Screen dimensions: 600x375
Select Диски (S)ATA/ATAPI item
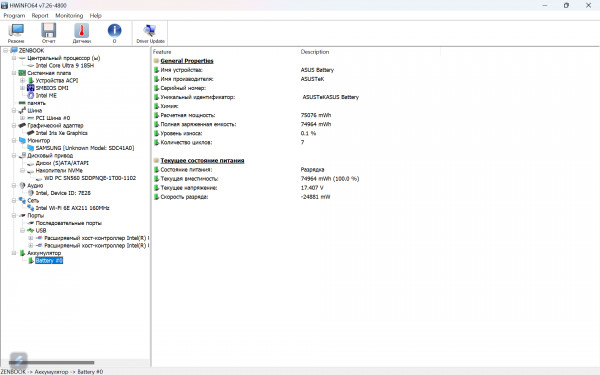click(62, 163)
